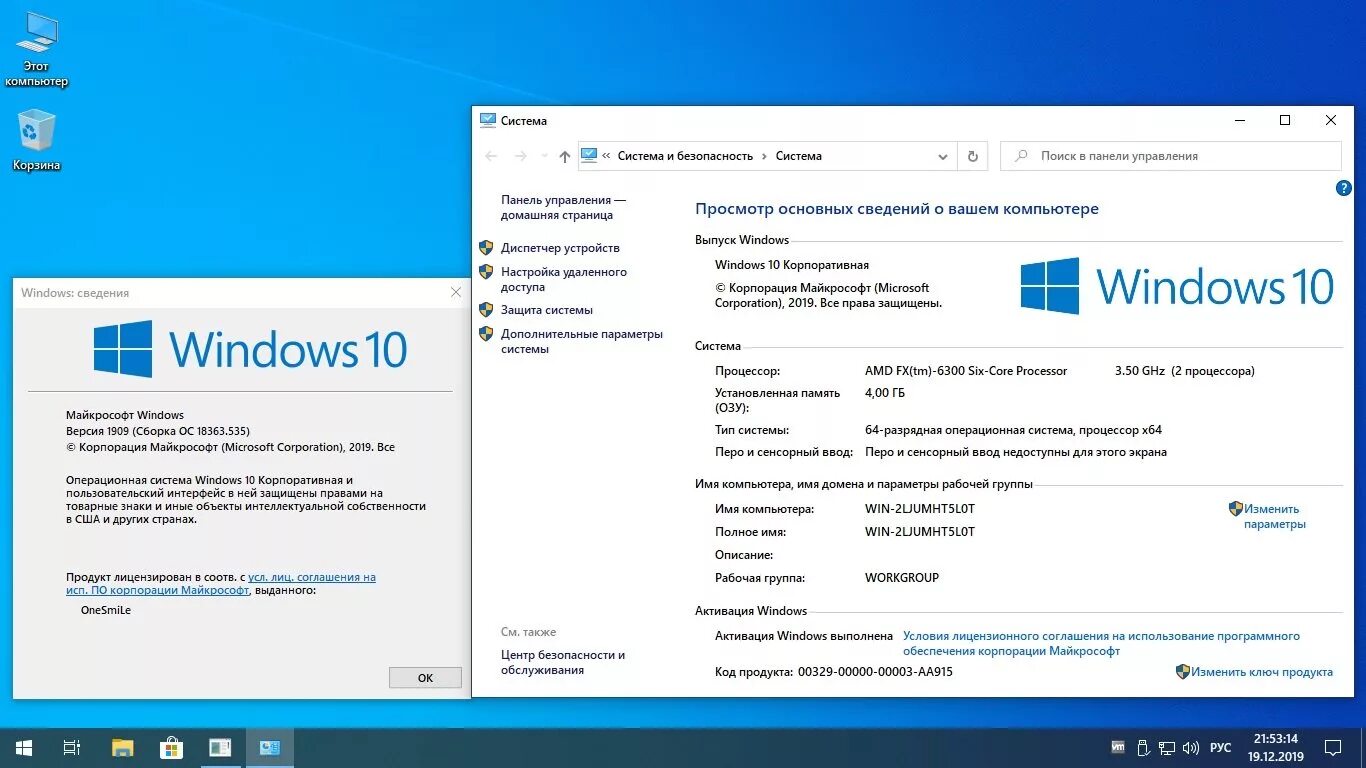Click the search magnifier icon

1021,156
